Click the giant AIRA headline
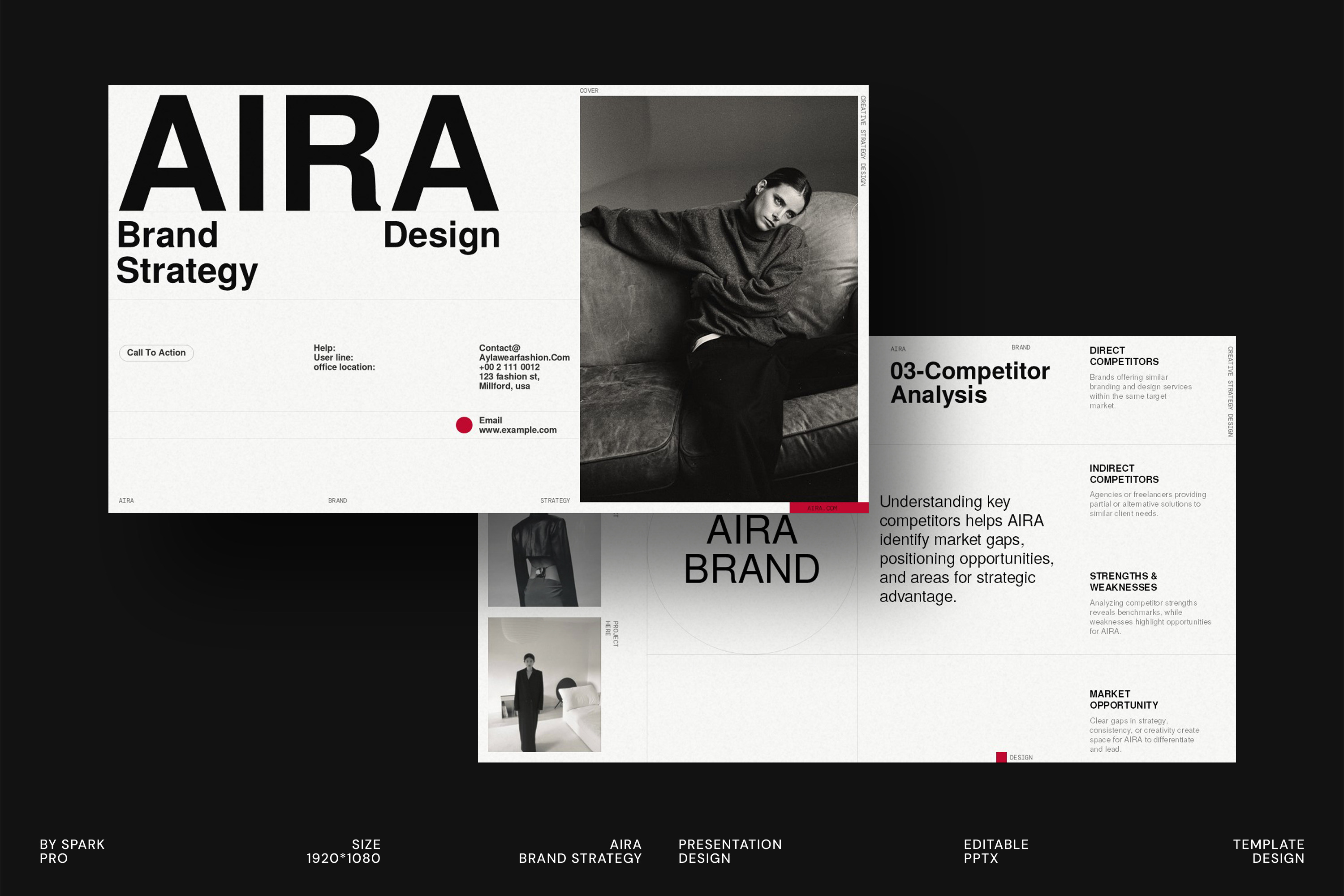The image size is (1344, 896). (x=309, y=153)
